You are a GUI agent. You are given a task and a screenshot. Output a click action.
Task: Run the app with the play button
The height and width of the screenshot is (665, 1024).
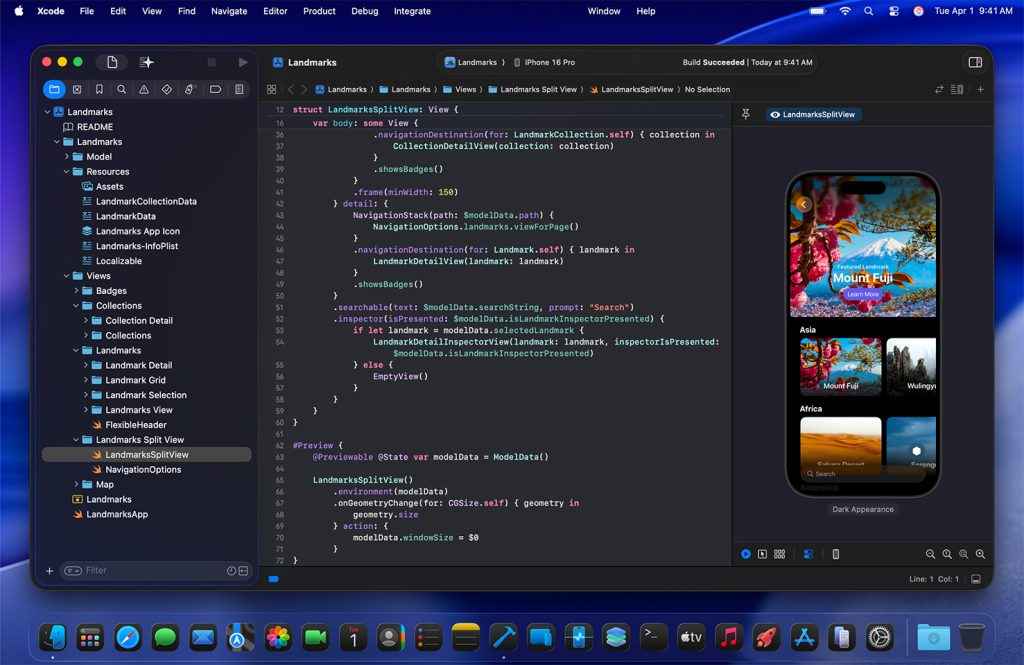(243, 61)
